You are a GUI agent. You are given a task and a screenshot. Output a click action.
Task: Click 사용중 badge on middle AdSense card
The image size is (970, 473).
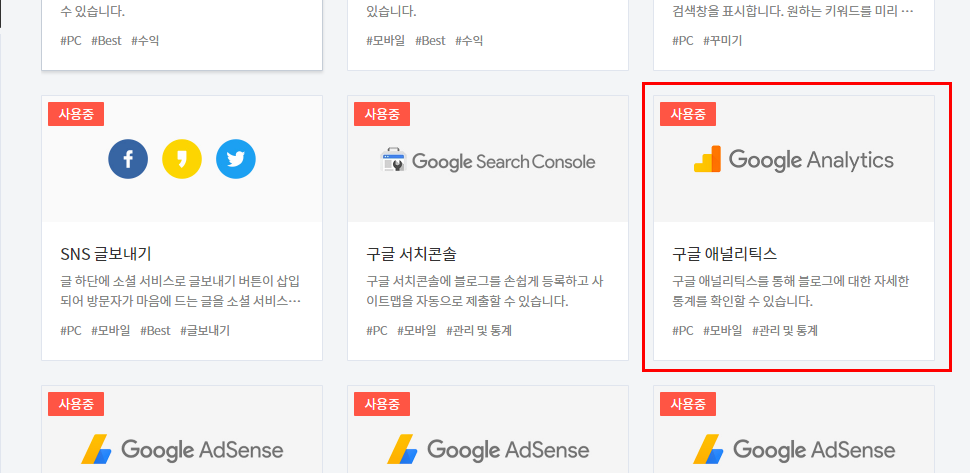tap(382, 404)
